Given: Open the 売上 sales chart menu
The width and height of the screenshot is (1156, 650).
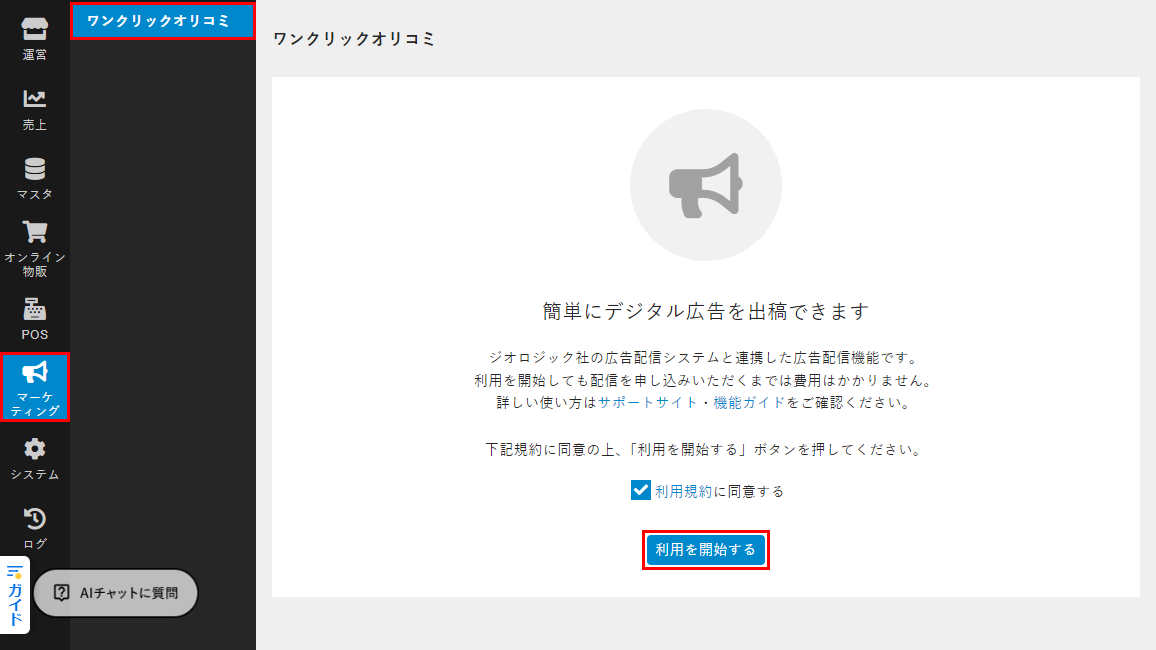Looking at the screenshot, I should click(x=35, y=108).
